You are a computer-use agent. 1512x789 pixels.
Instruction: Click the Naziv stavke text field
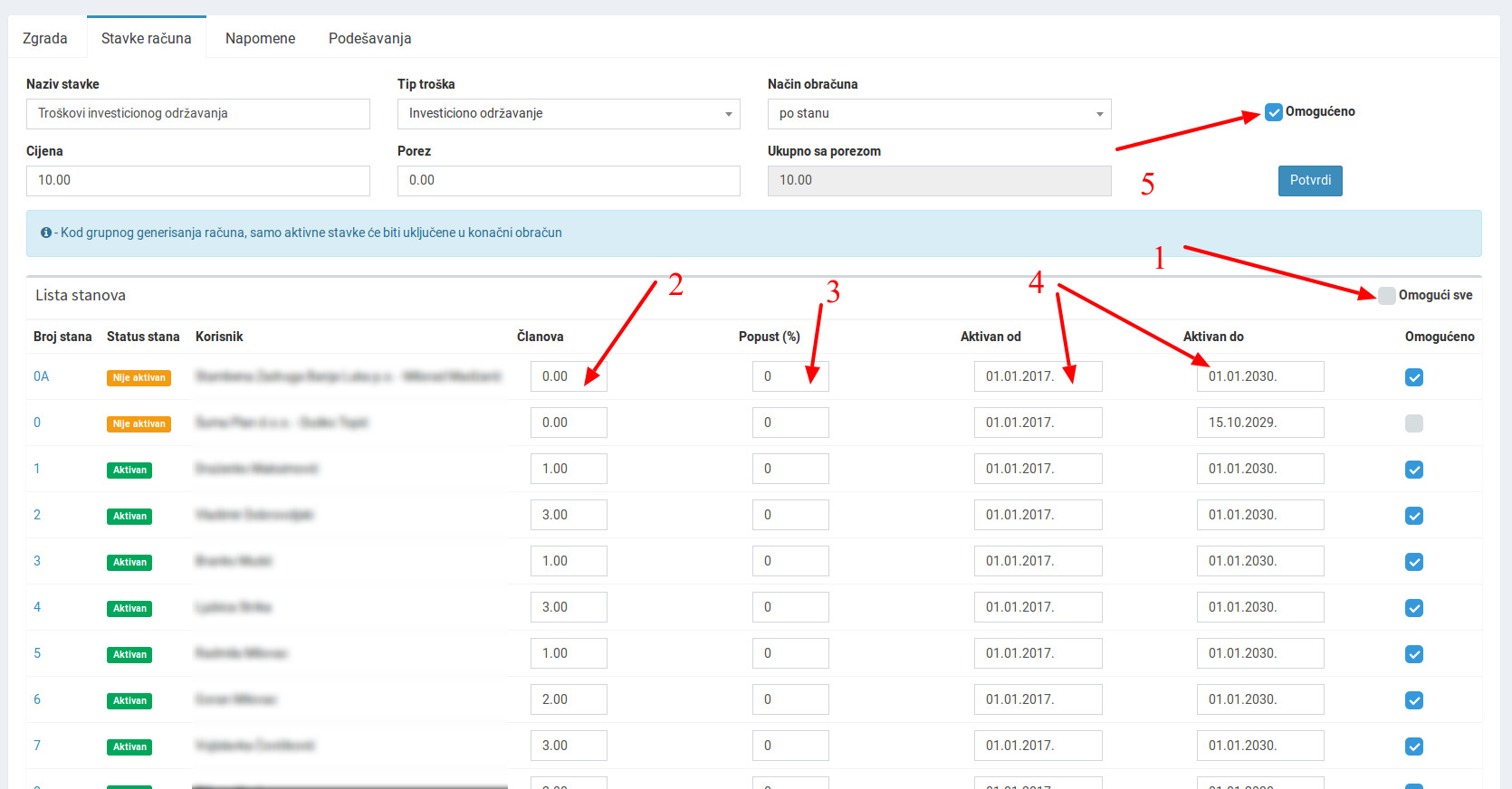pos(197,114)
